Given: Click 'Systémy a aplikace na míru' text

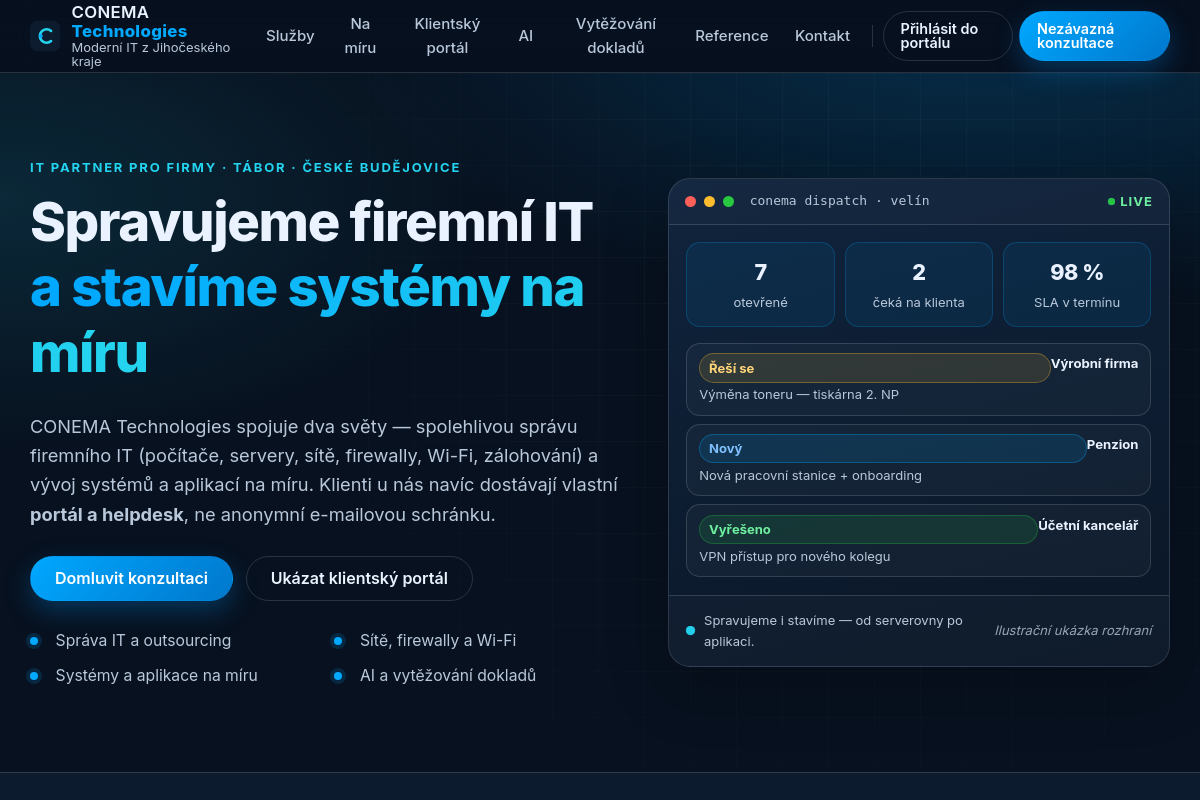Looking at the screenshot, I should tap(157, 676).
